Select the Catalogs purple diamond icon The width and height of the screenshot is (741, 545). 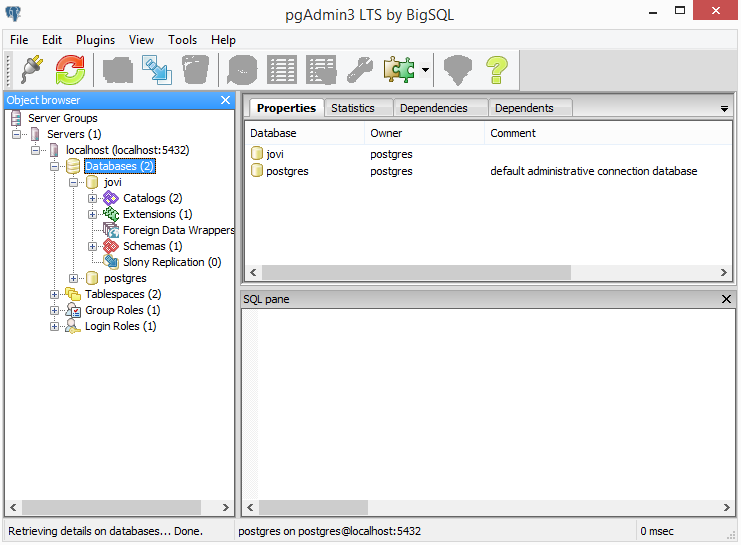click(110, 198)
